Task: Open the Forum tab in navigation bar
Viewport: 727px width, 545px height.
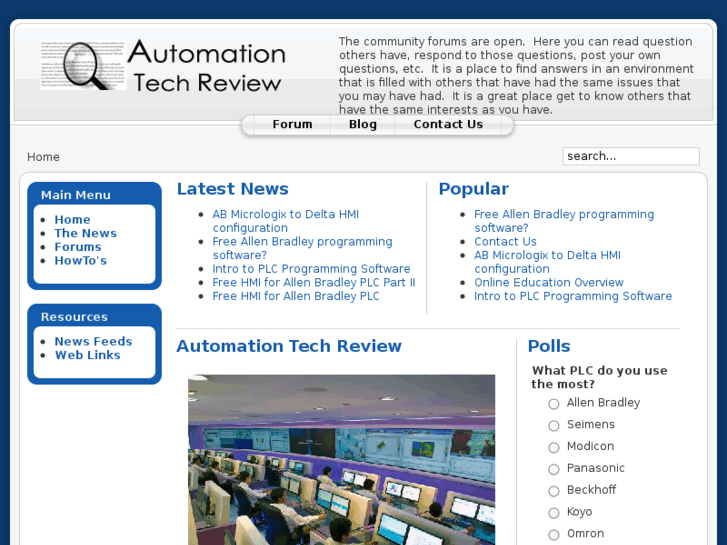Action: click(x=292, y=124)
